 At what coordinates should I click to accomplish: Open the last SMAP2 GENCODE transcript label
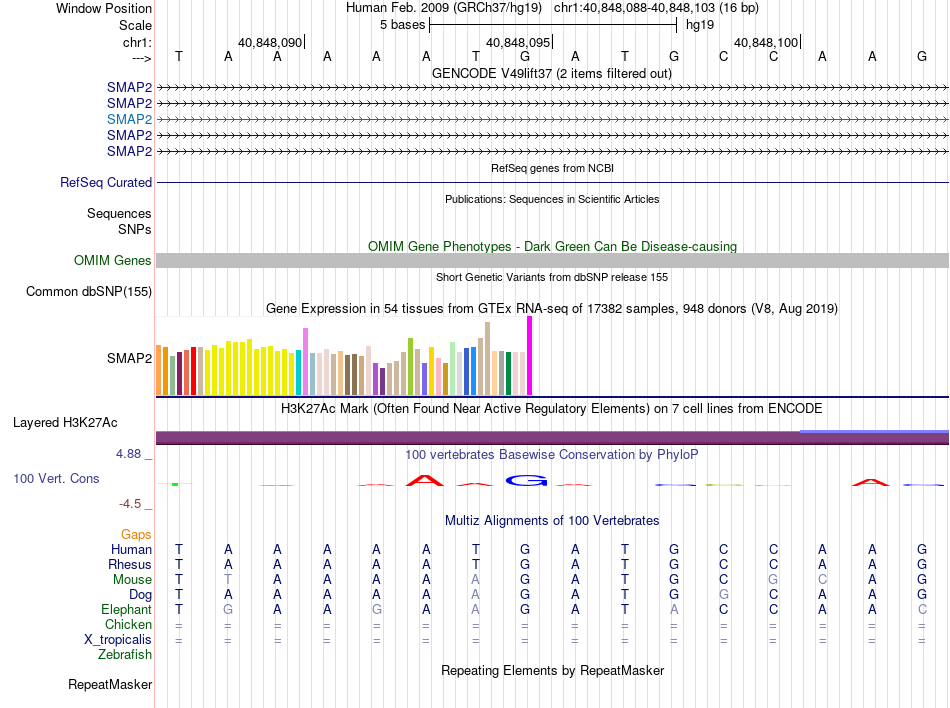coord(129,151)
